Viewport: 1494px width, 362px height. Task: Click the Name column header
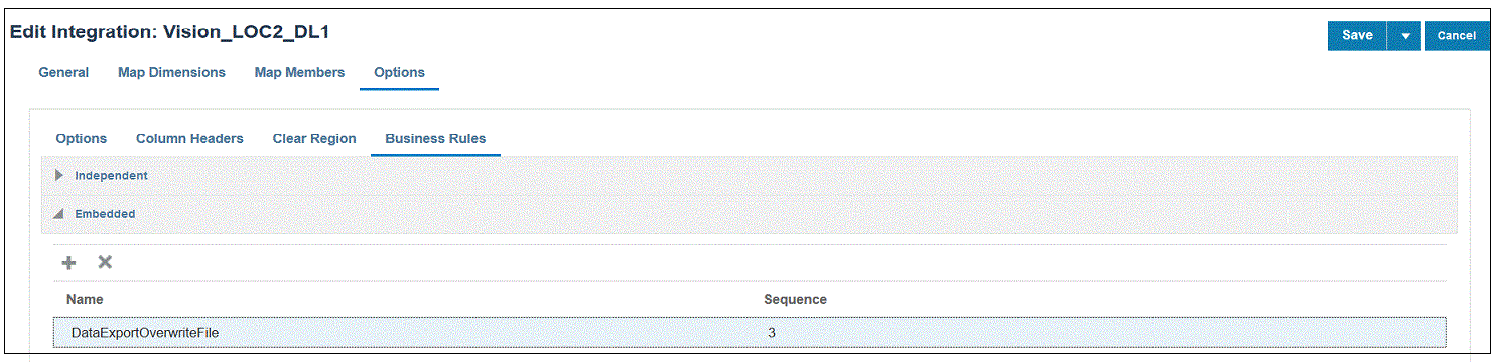(x=85, y=299)
